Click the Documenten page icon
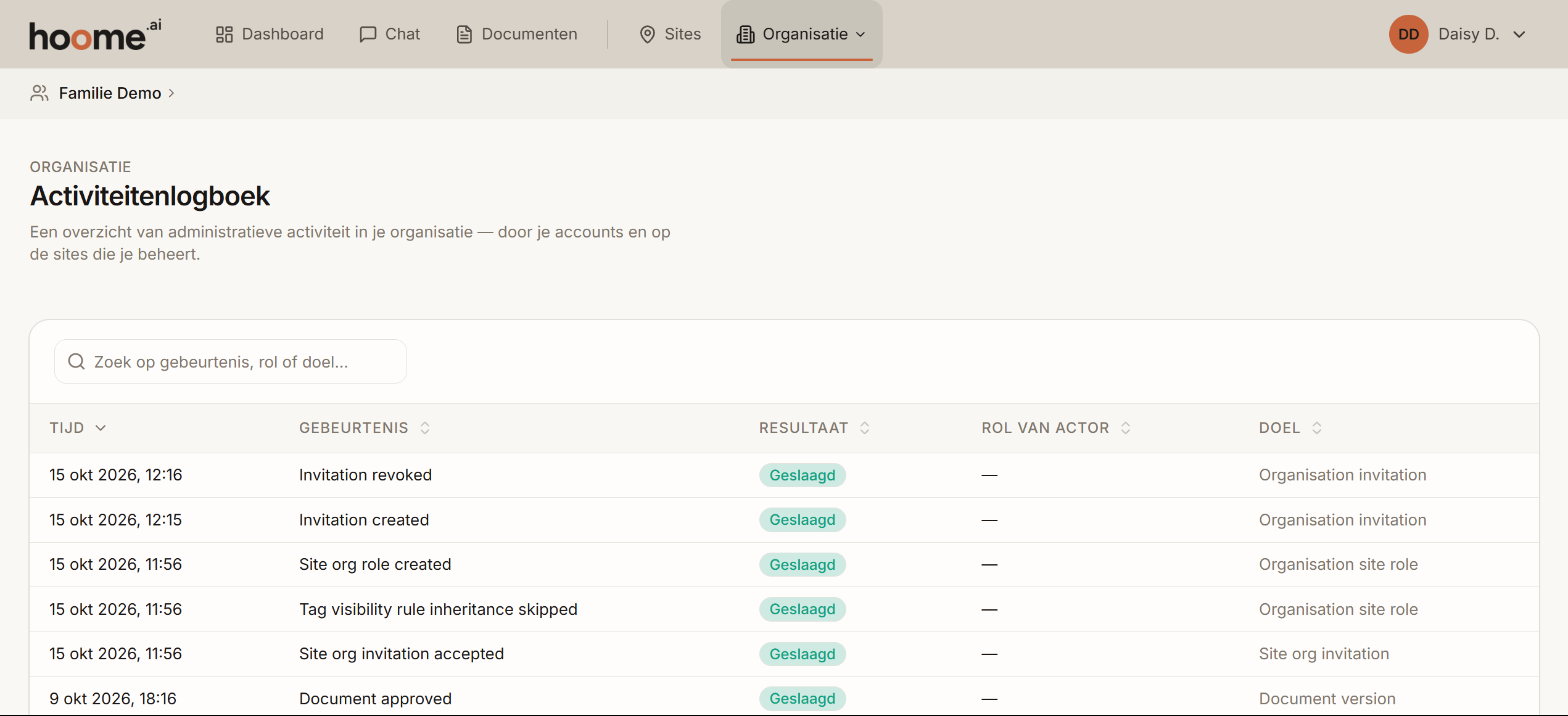This screenshot has height=716, width=1568. point(464,34)
